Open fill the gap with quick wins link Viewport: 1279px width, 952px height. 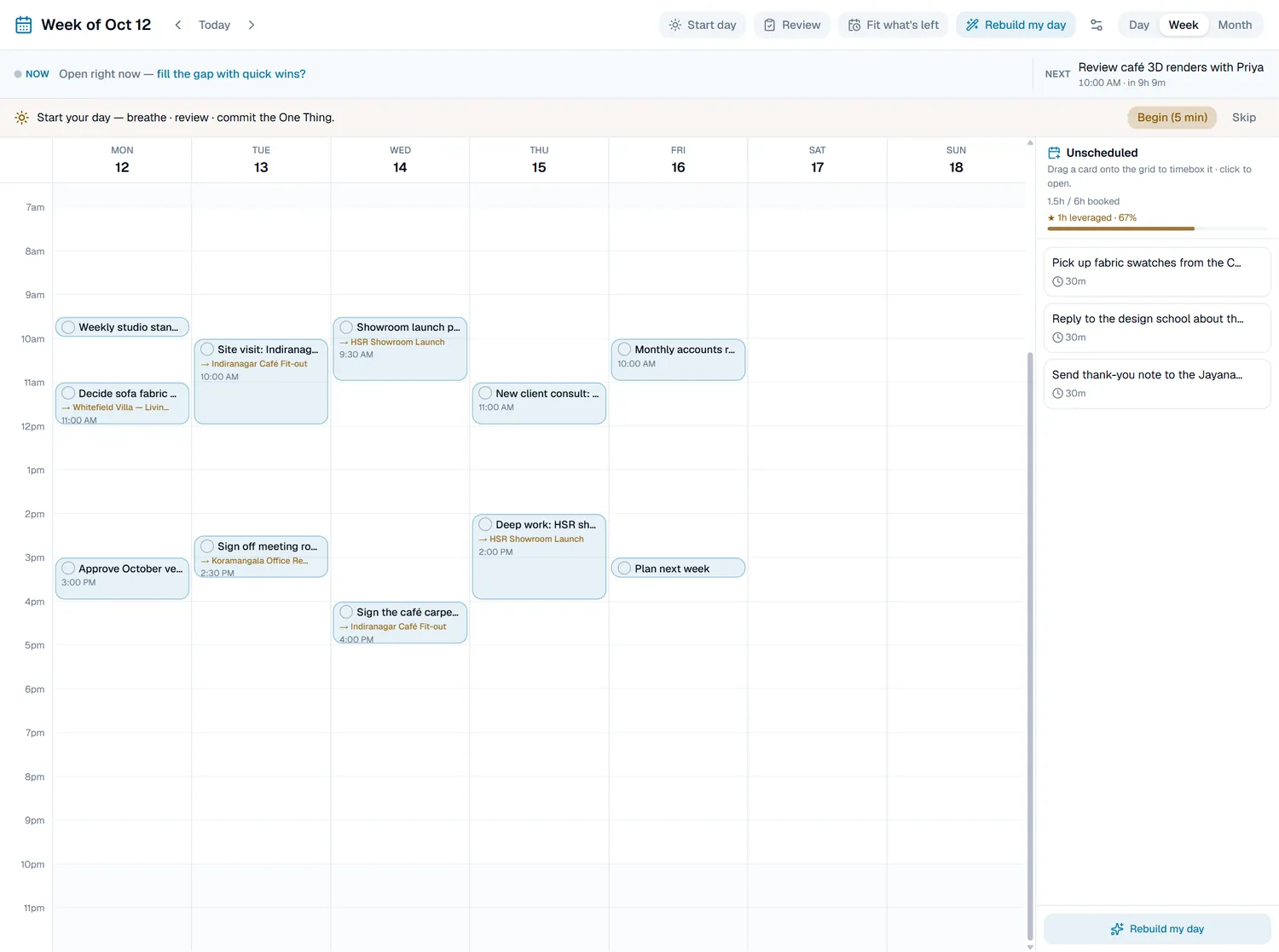[x=231, y=74]
